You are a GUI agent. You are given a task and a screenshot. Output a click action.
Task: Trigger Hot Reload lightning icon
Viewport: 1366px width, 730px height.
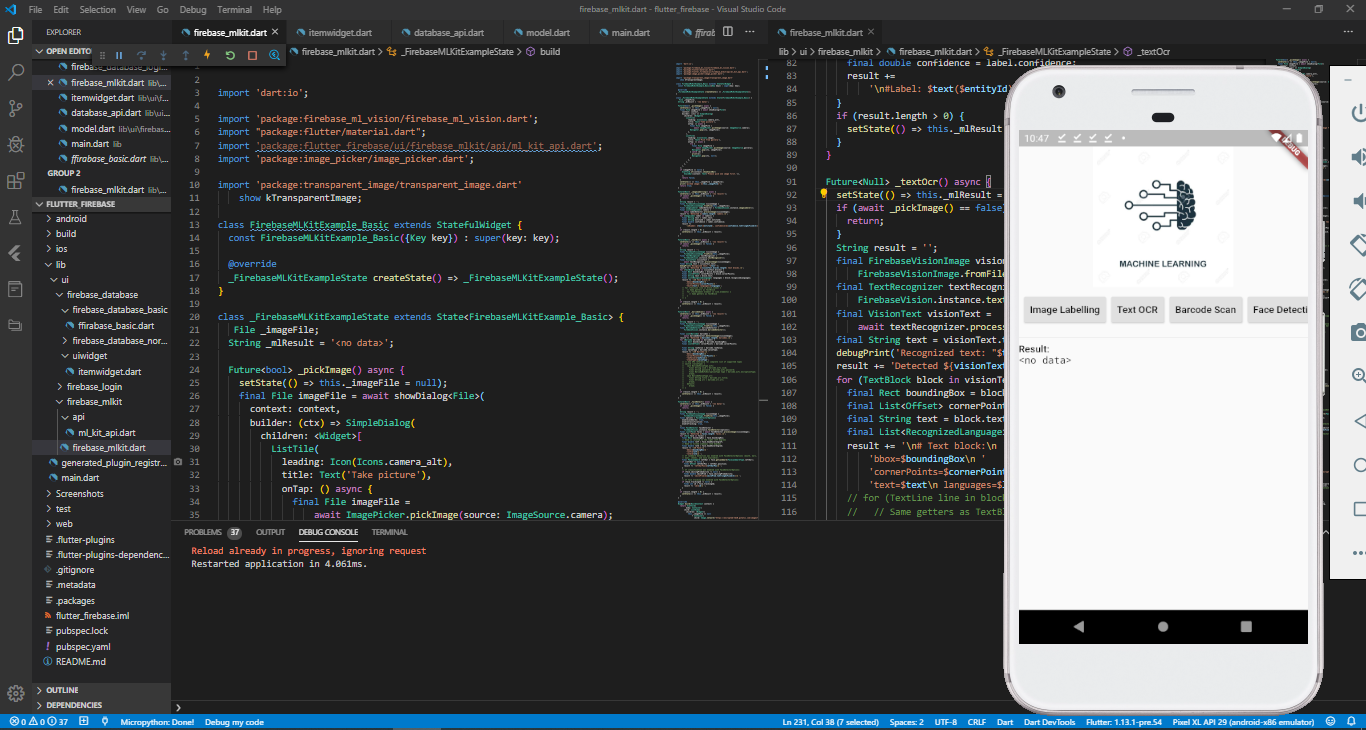[x=207, y=55]
